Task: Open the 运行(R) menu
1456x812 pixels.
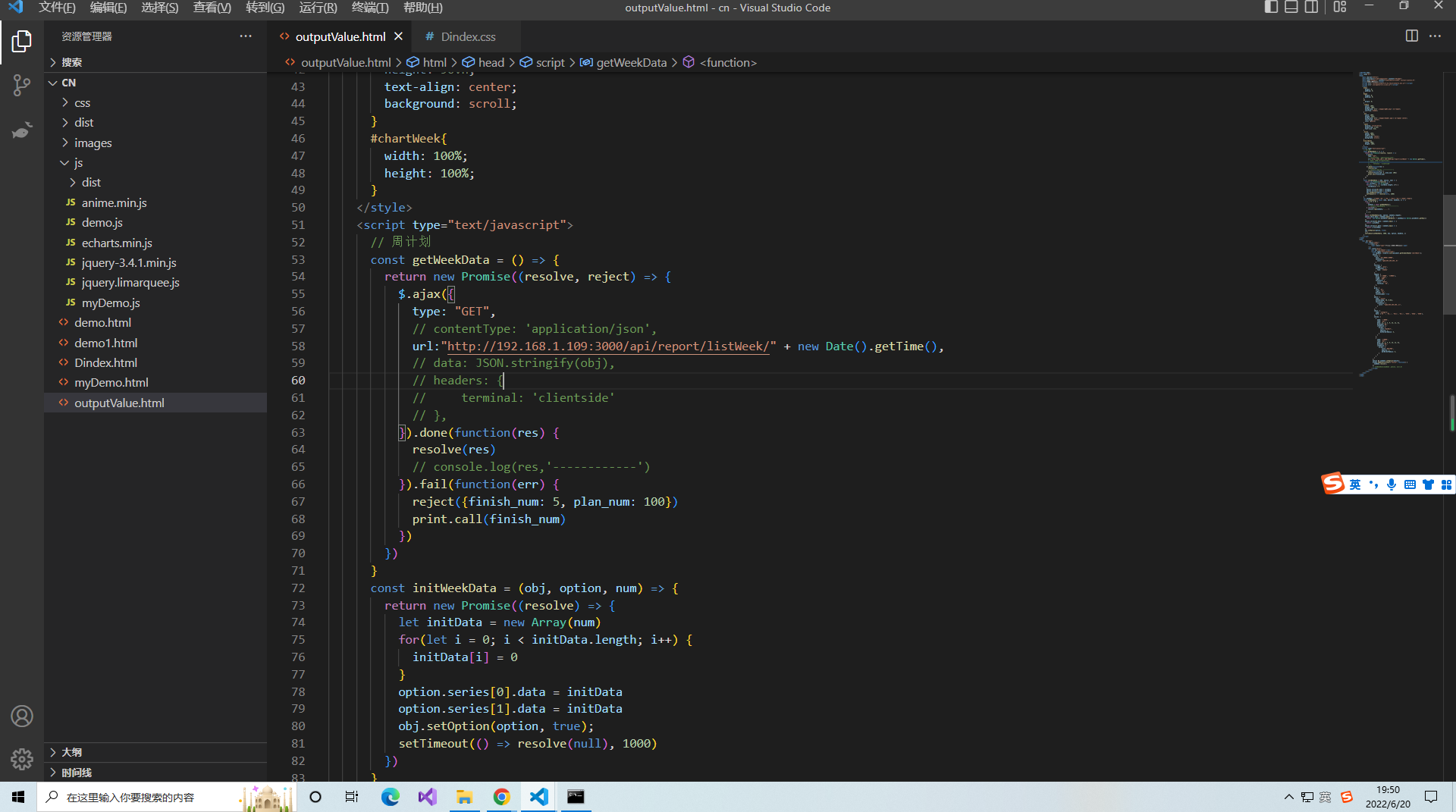Action: [318, 8]
